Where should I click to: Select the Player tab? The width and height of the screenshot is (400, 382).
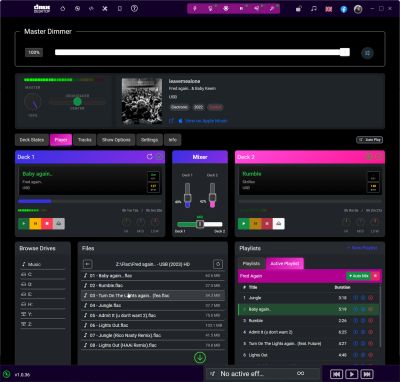(x=61, y=140)
